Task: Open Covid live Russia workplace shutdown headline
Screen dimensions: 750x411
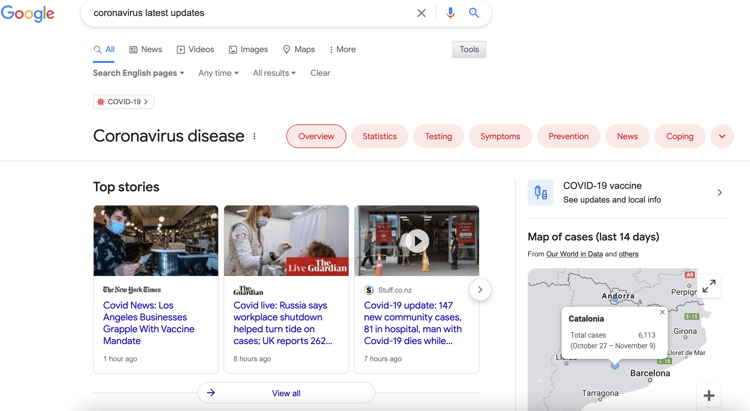Action: tap(283, 323)
